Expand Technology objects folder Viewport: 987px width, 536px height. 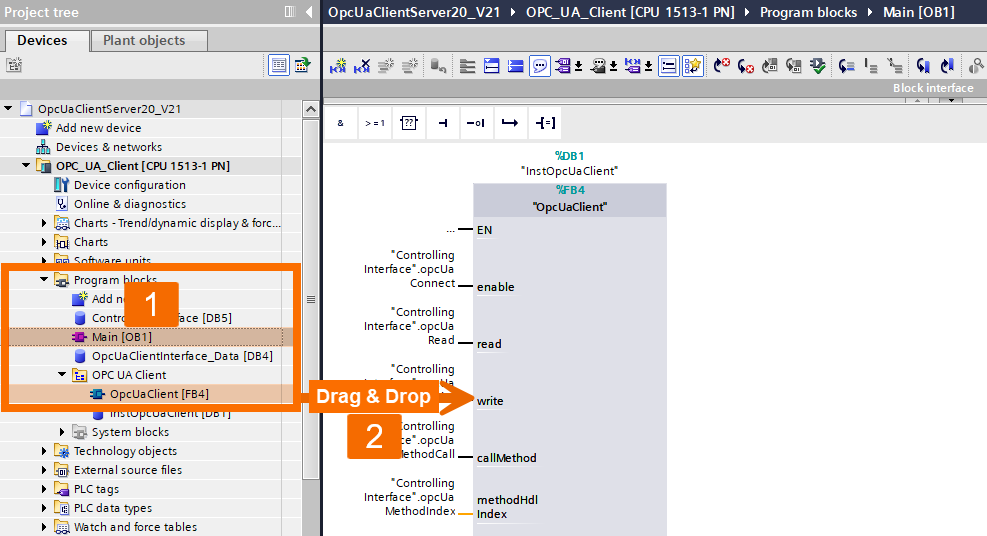43,450
